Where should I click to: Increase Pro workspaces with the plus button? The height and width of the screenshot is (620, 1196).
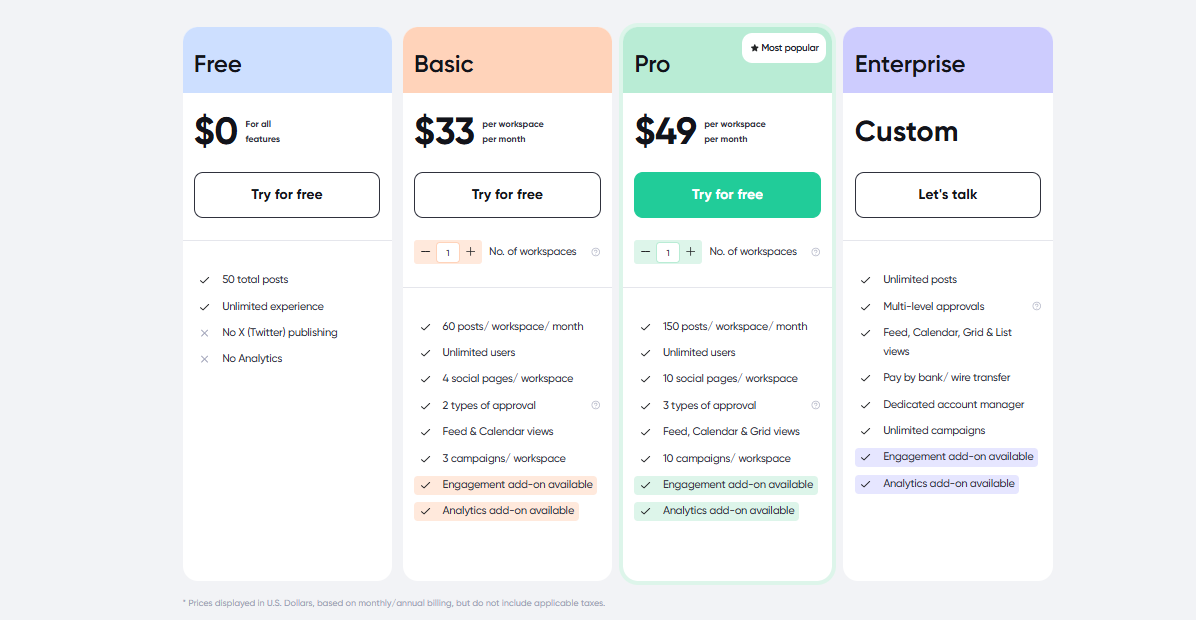tap(690, 252)
